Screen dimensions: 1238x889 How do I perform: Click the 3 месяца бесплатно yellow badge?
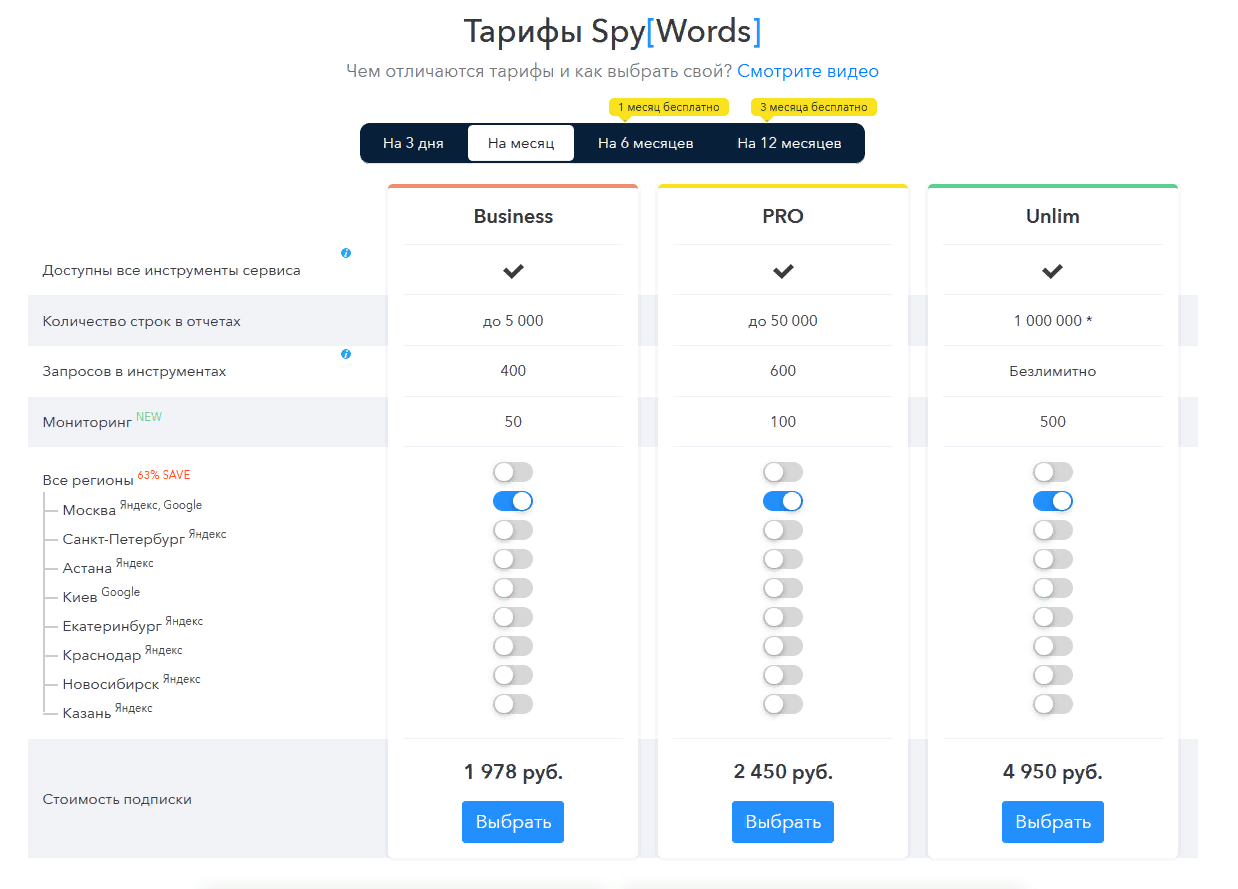(x=814, y=107)
